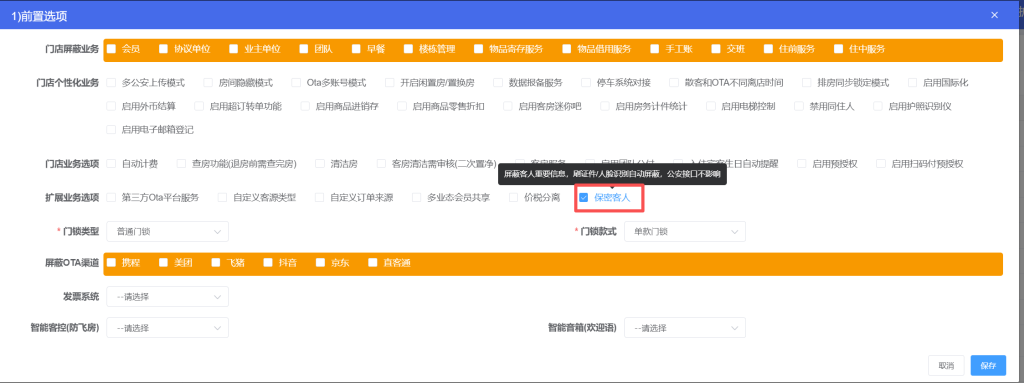Enable the 业主单位 checkbox
The width and height of the screenshot is (1024, 383).
coord(234,49)
